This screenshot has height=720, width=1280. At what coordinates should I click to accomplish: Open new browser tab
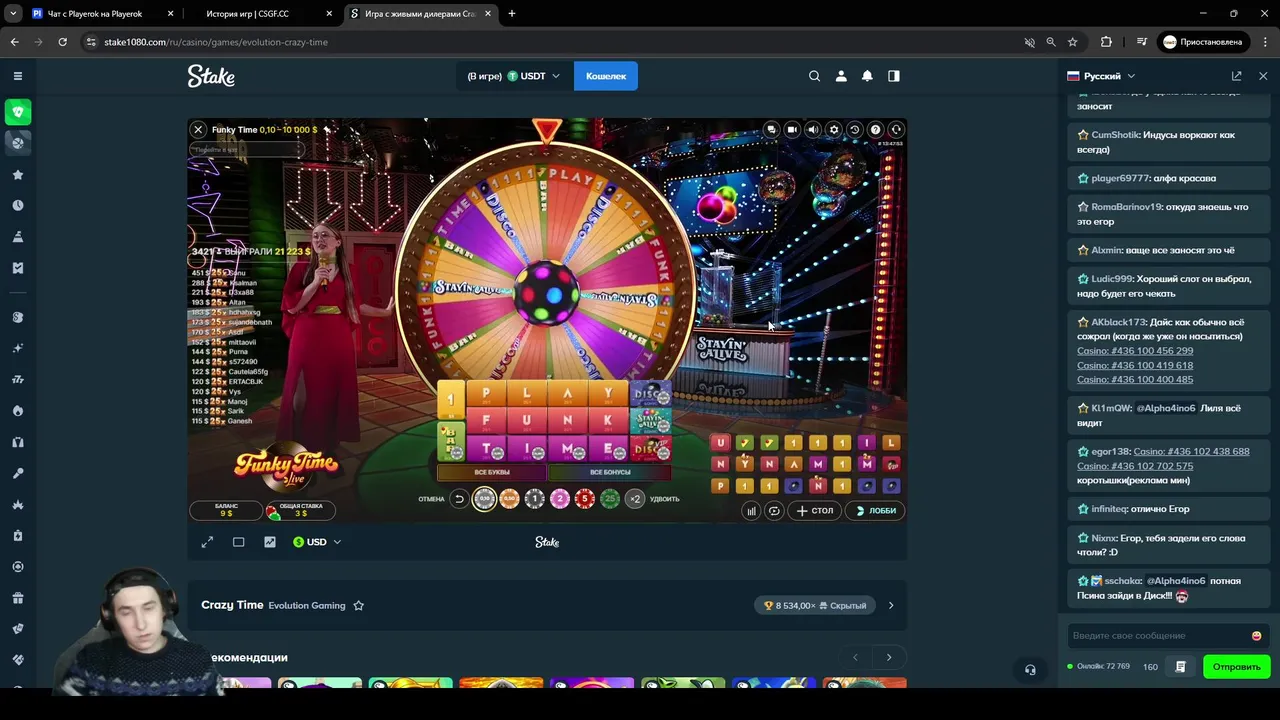[512, 14]
